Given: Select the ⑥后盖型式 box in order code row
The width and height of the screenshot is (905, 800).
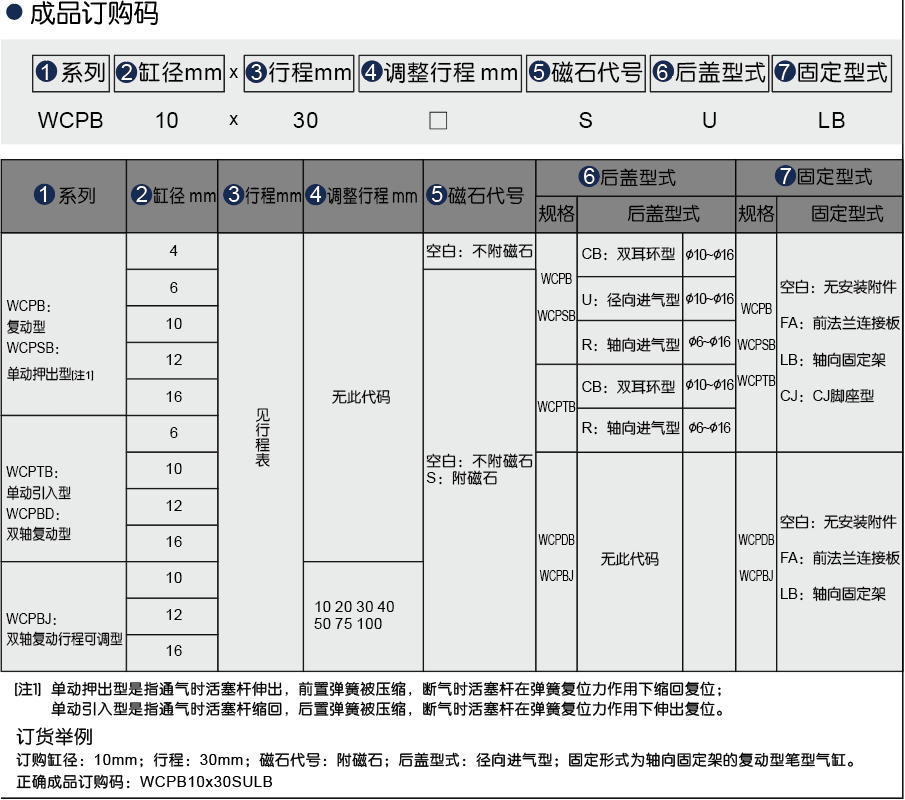Looking at the screenshot, I should pyautogui.click(x=709, y=73).
